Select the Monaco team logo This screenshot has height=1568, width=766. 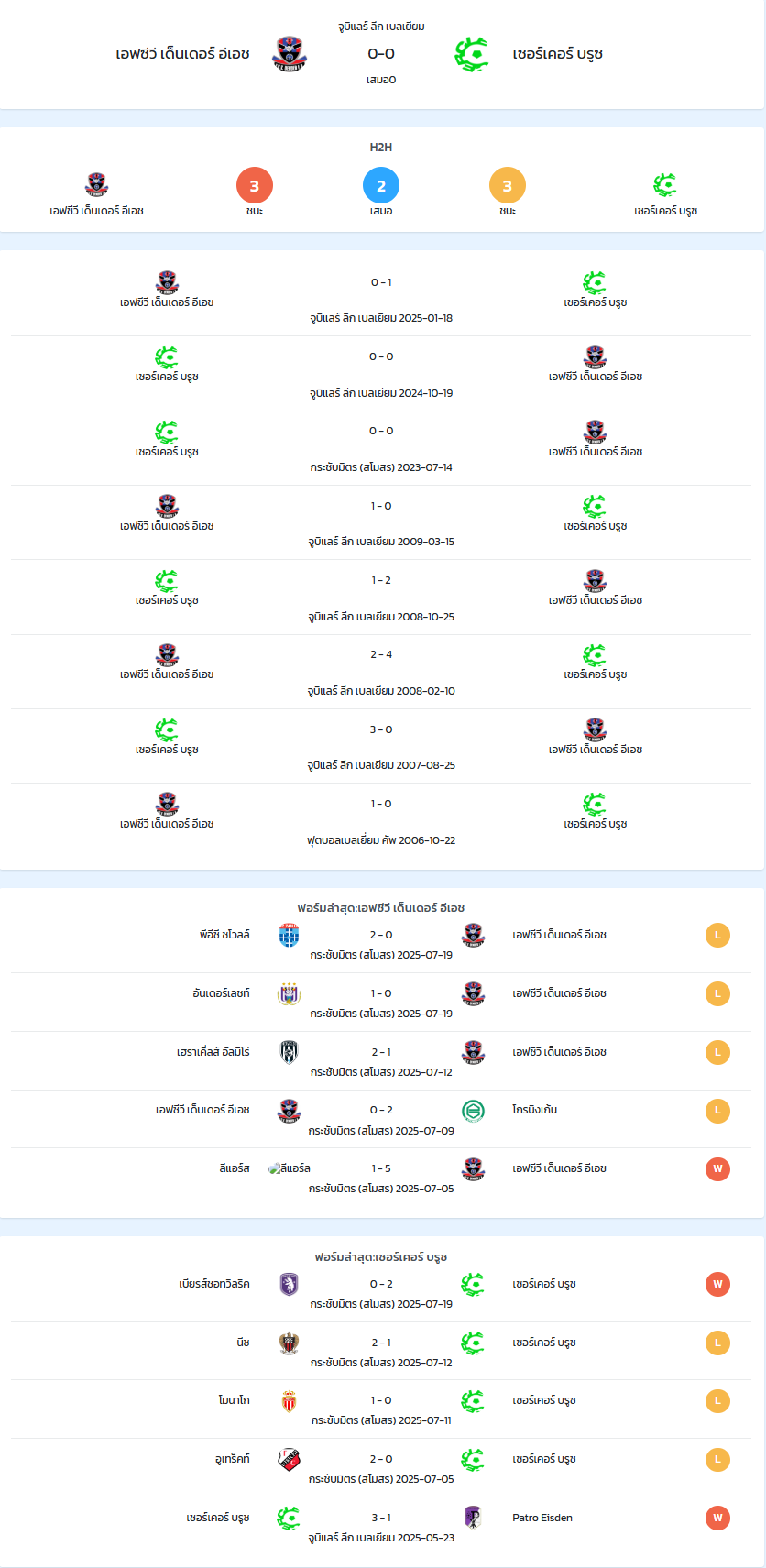coord(290,1400)
